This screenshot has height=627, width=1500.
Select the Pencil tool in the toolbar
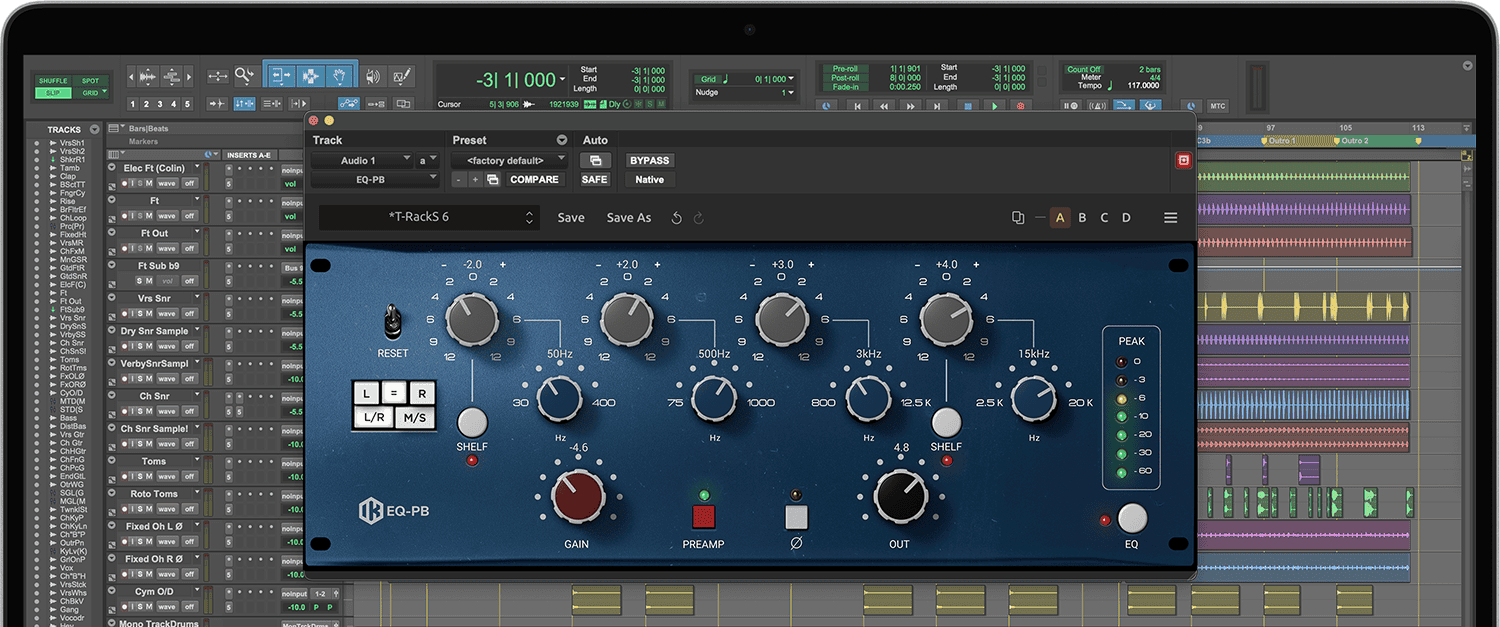click(401, 75)
